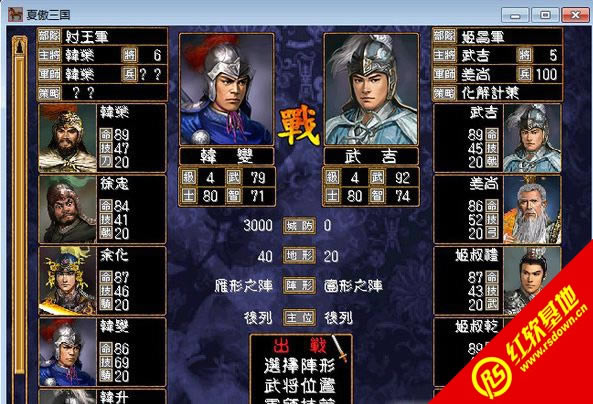Click the 地形 terrain label icon
The width and height of the screenshot is (593, 404).
point(299,256)
